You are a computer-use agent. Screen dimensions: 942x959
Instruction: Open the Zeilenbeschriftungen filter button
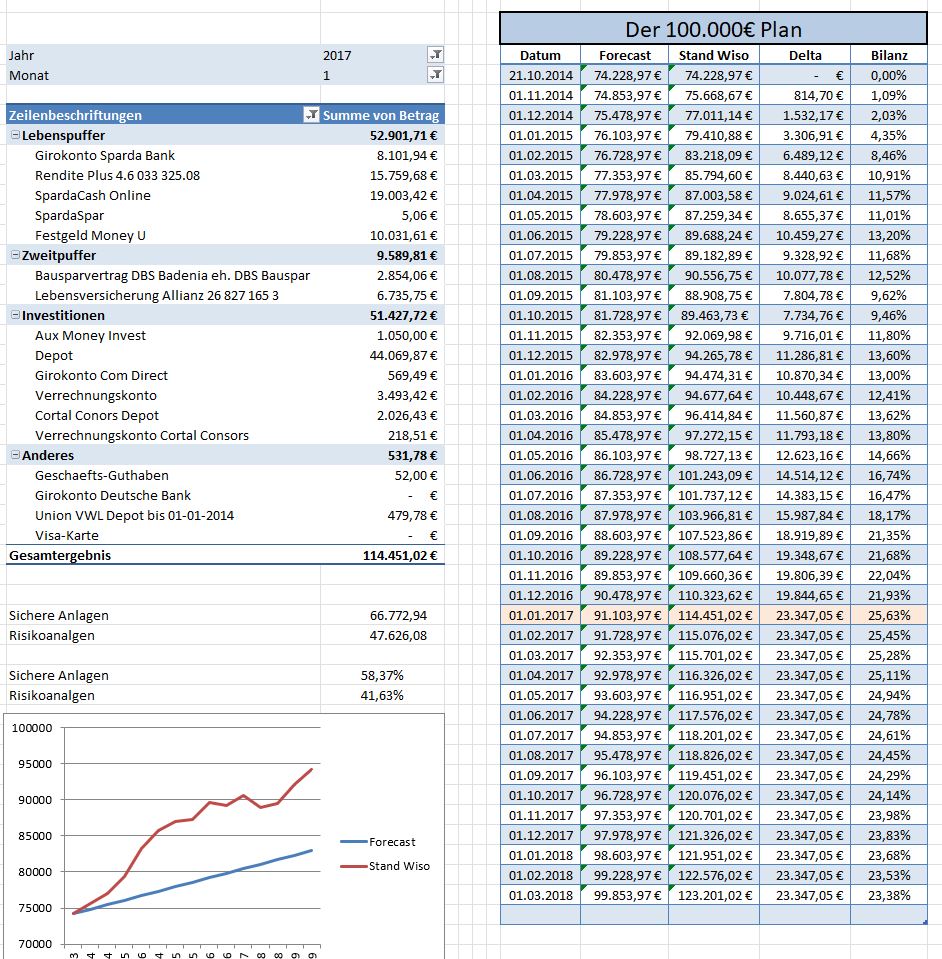[x=311, y=115]
